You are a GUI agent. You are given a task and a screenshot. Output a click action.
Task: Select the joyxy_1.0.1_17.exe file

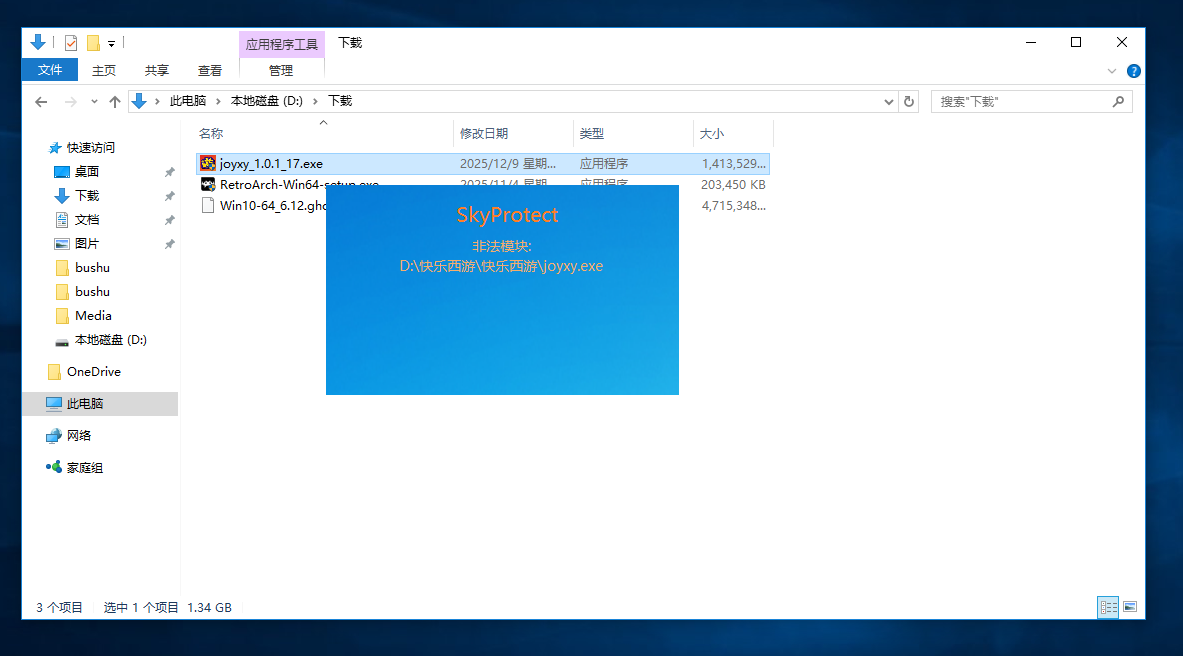271,164
